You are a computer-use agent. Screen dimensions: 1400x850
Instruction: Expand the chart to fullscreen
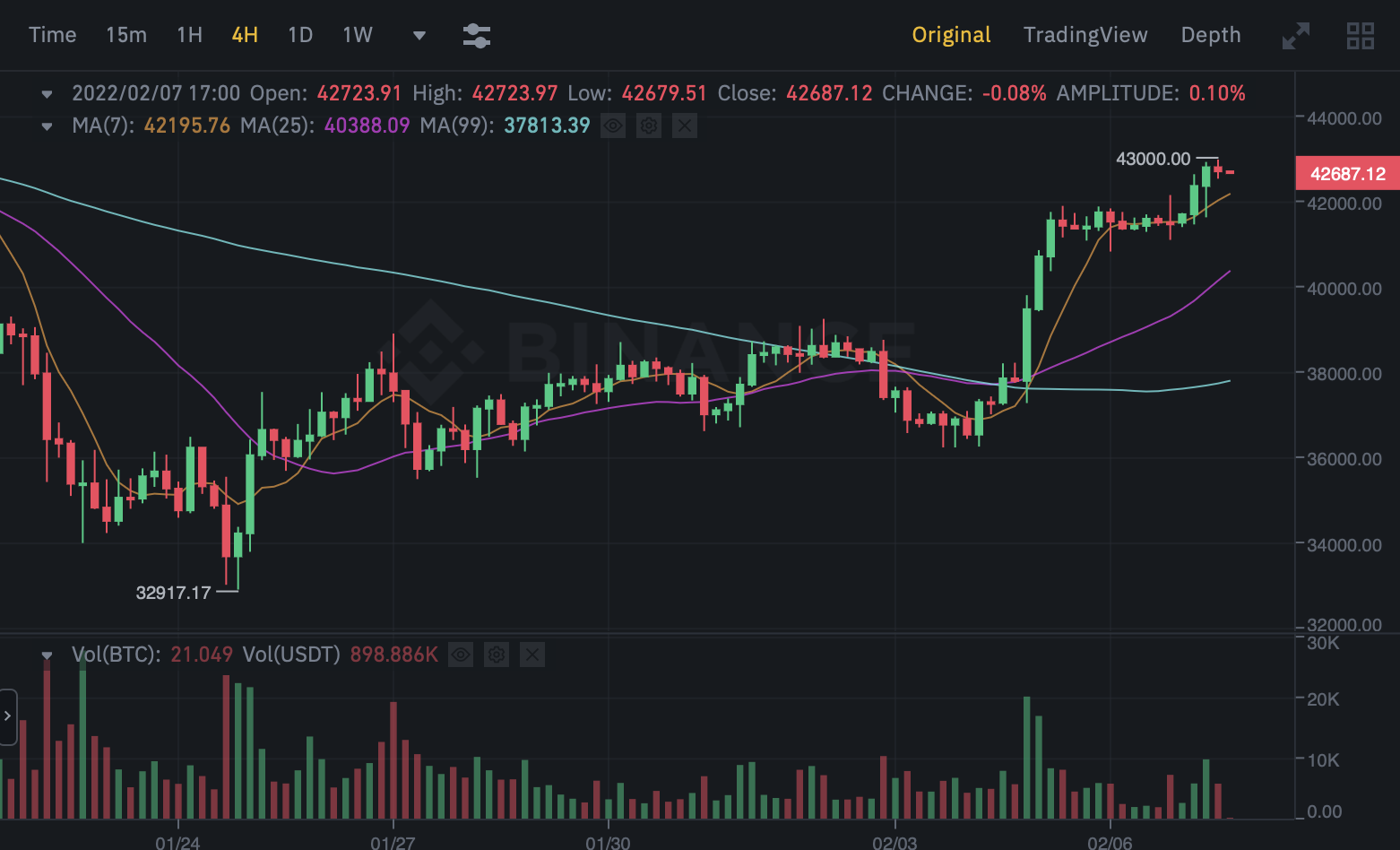[1296, 36]
